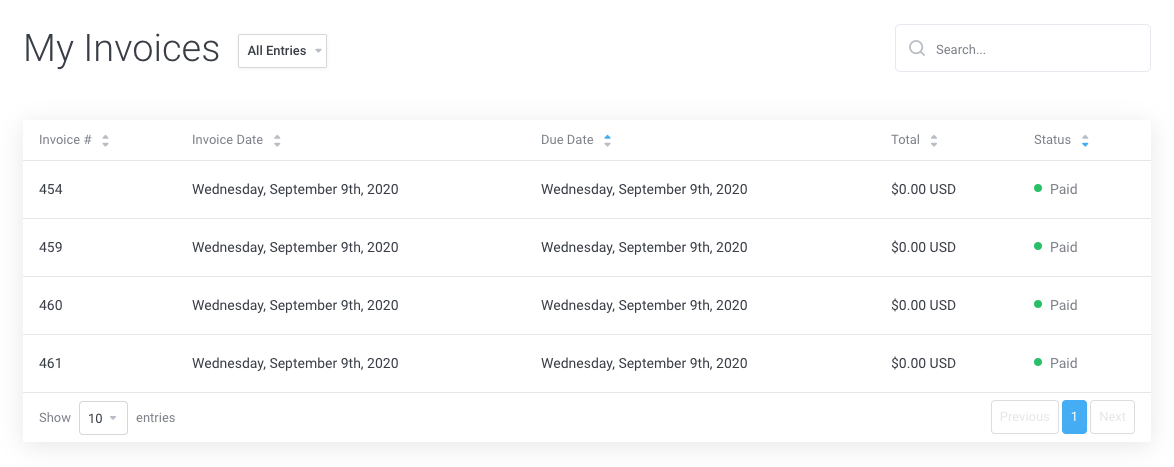Sort by Invoice Date arrows icon
The width and height of the screenshot is (1174, 467).
click(277, 141)
